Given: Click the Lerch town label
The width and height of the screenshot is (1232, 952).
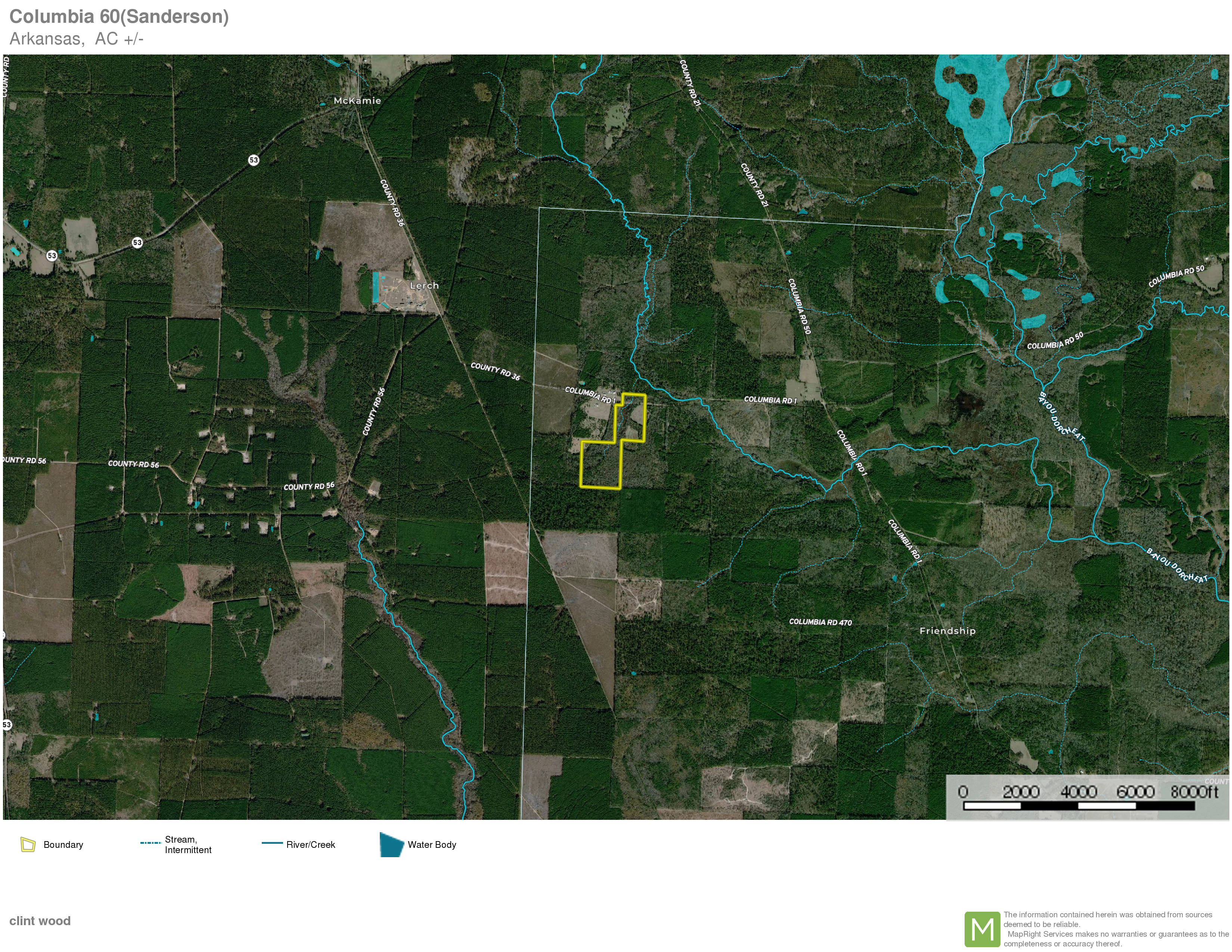Looking at the screenshot, I should click(423, 285).
